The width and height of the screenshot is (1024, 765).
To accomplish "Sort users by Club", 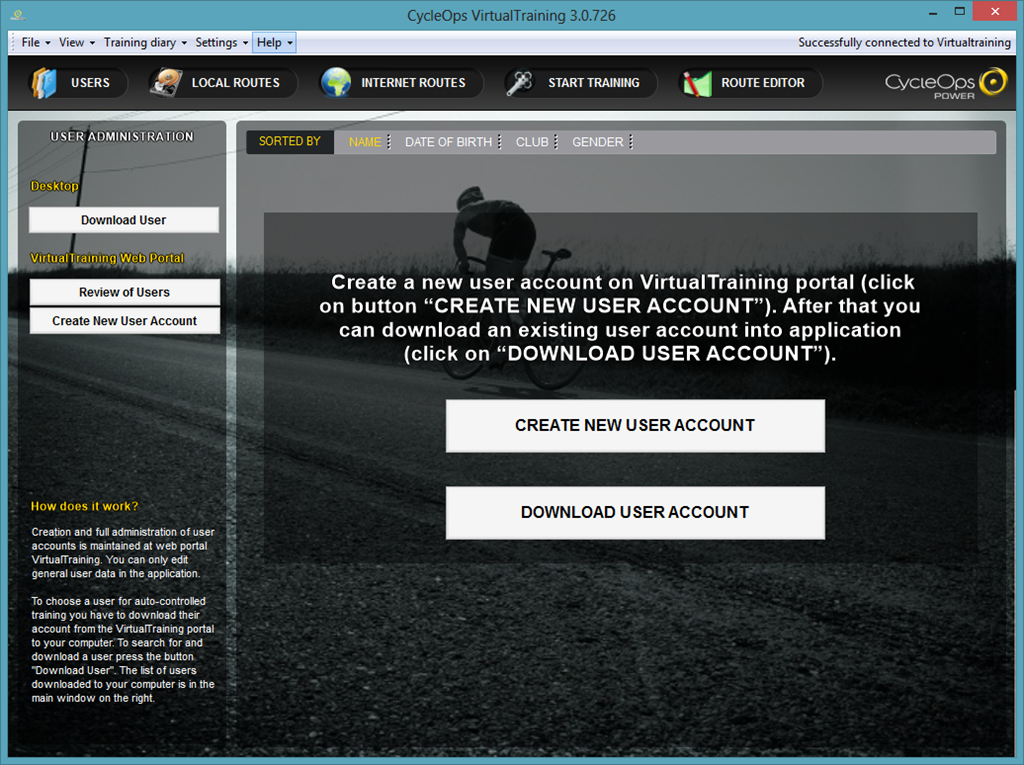I will point(532,142).
